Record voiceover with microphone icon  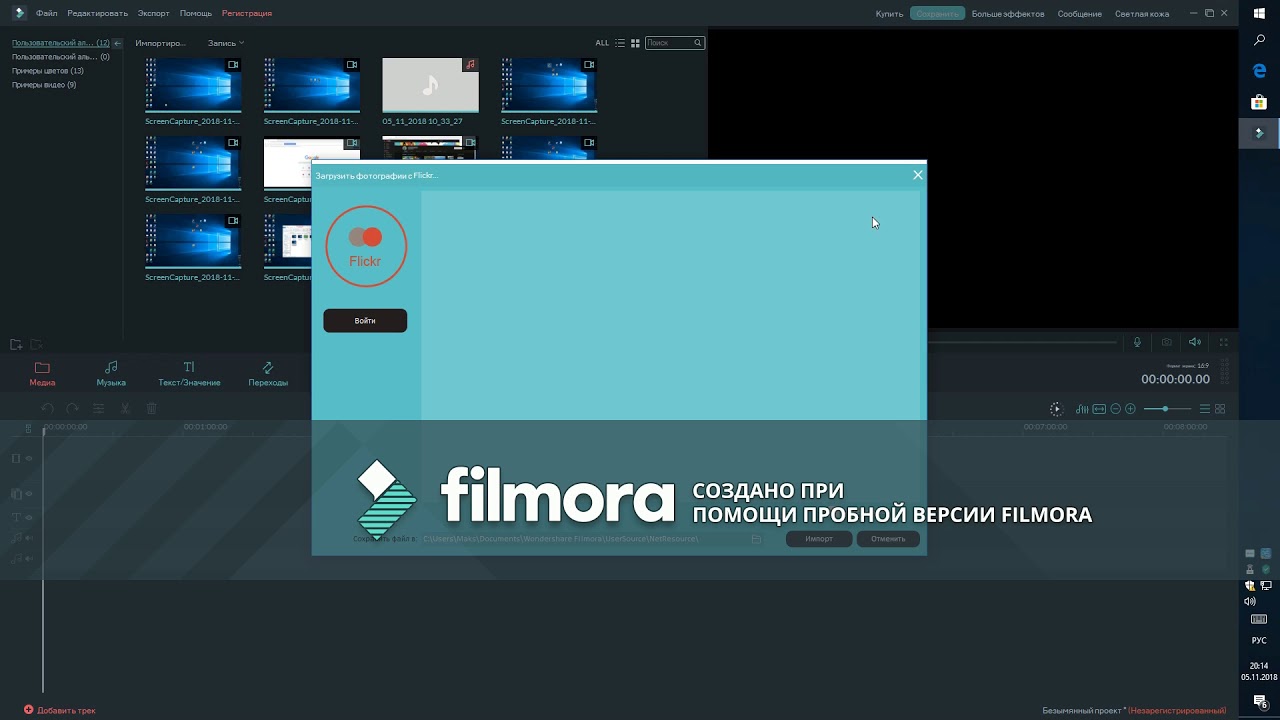coord(1137,342)
